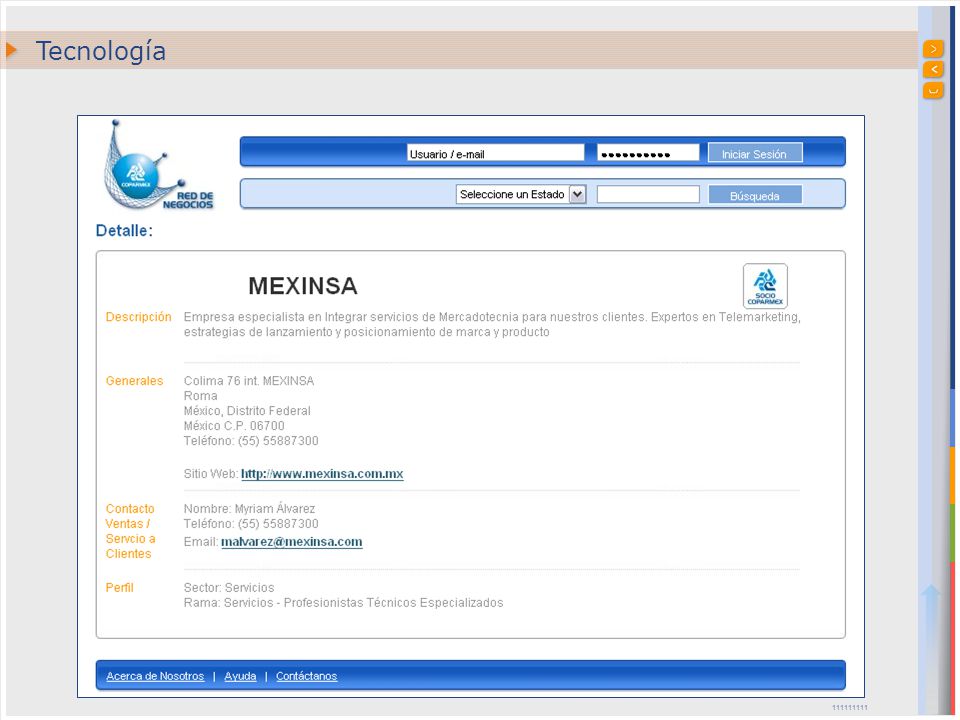
Task: Open the Seleccione un Estado dropdown
Action: pyautogui.click(x=521, y=195)
